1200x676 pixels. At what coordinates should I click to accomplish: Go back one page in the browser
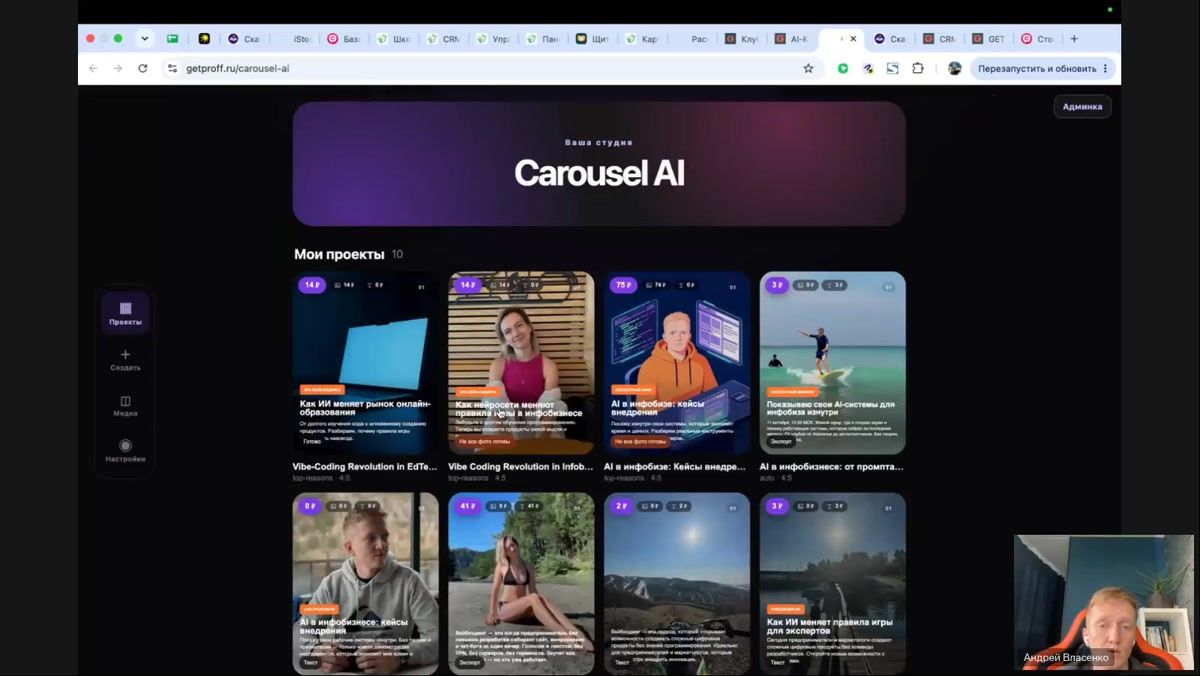coord(93,68)
